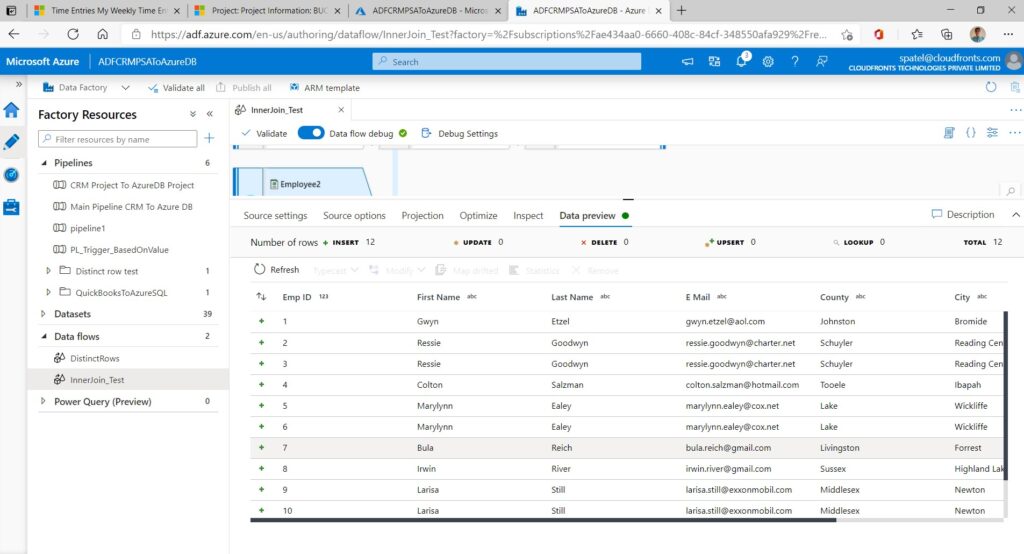1024x554 pixels.
Task: Click the horizontal scrollbar under data preview
Action: (x=543, y=520)
